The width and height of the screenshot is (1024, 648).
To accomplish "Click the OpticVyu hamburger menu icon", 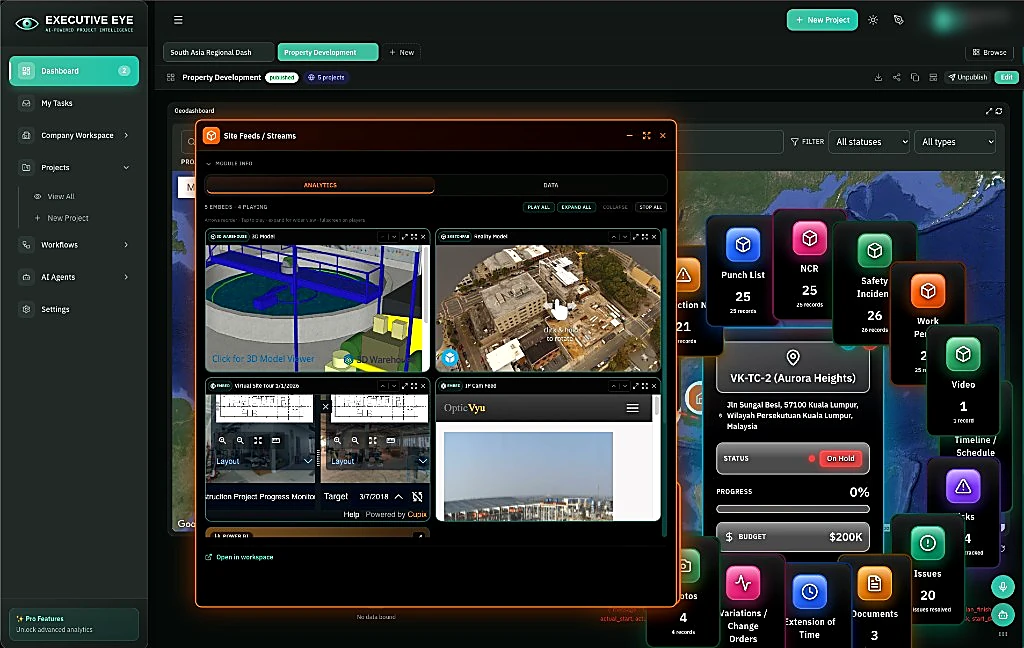I will tap(632, 408).
